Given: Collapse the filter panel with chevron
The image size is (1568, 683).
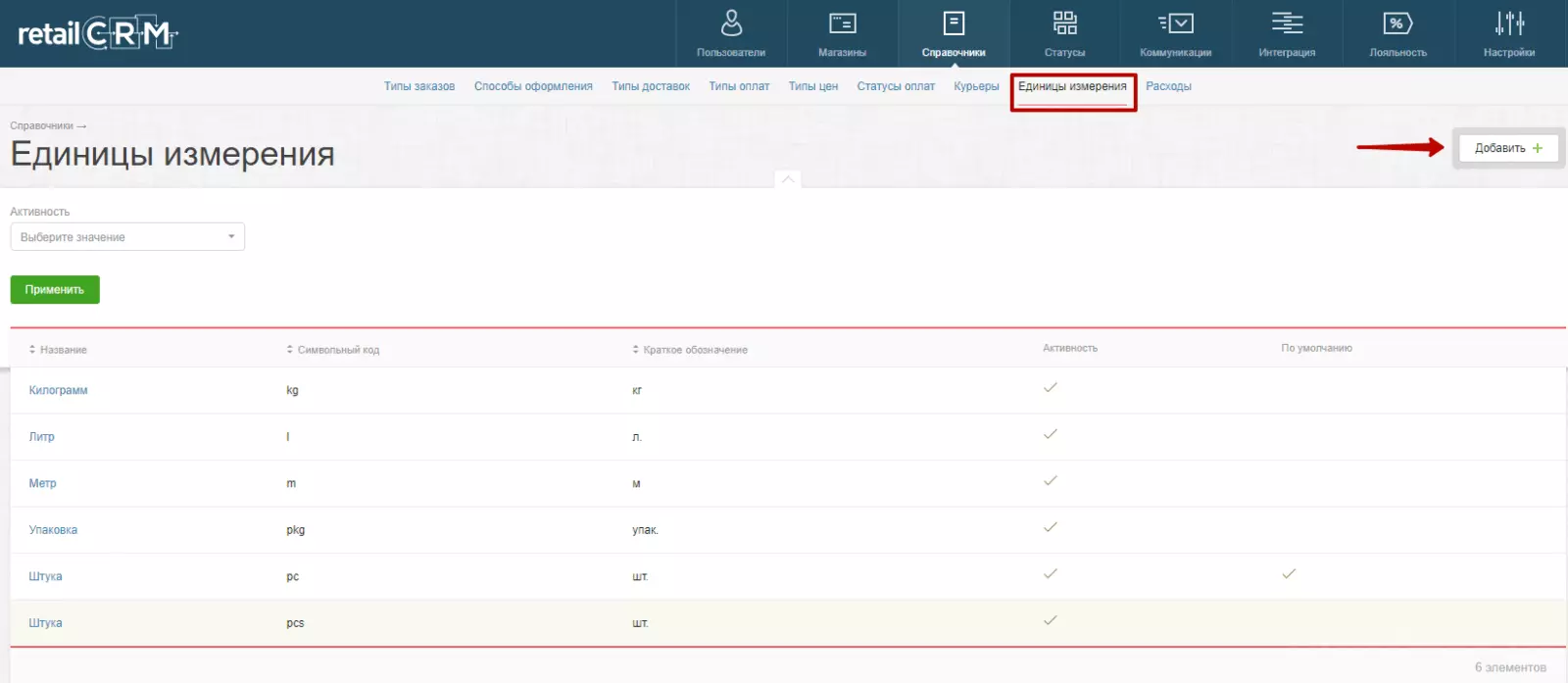Looking at the screenshot, I should 788,179.
